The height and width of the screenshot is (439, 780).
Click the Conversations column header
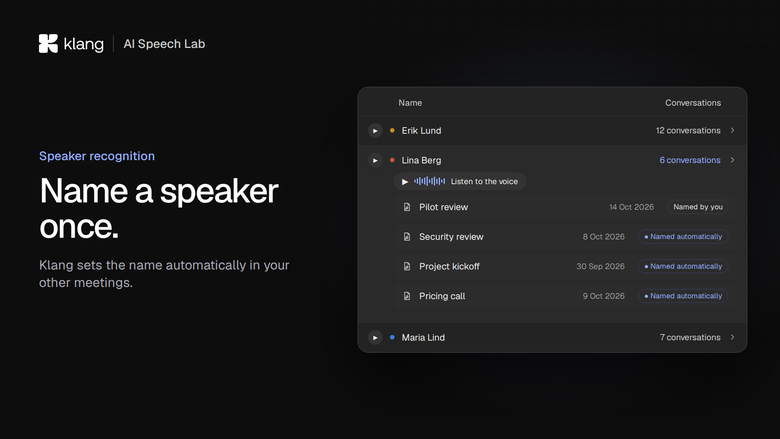click(693, 103)
